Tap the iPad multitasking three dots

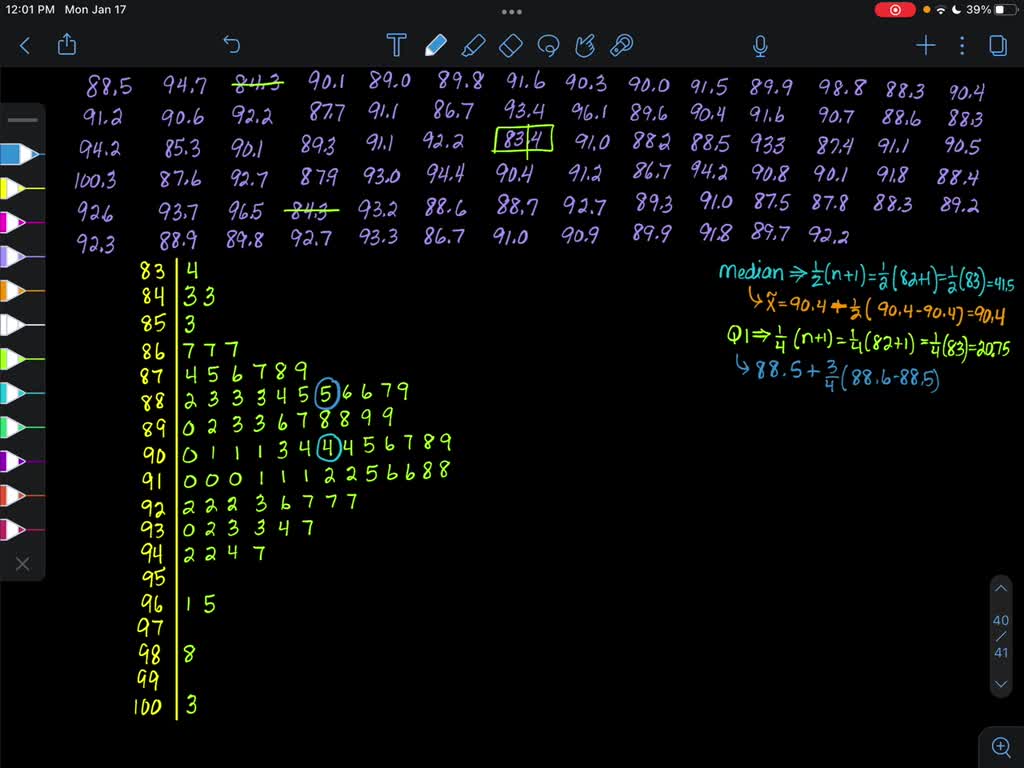point(512,12)
